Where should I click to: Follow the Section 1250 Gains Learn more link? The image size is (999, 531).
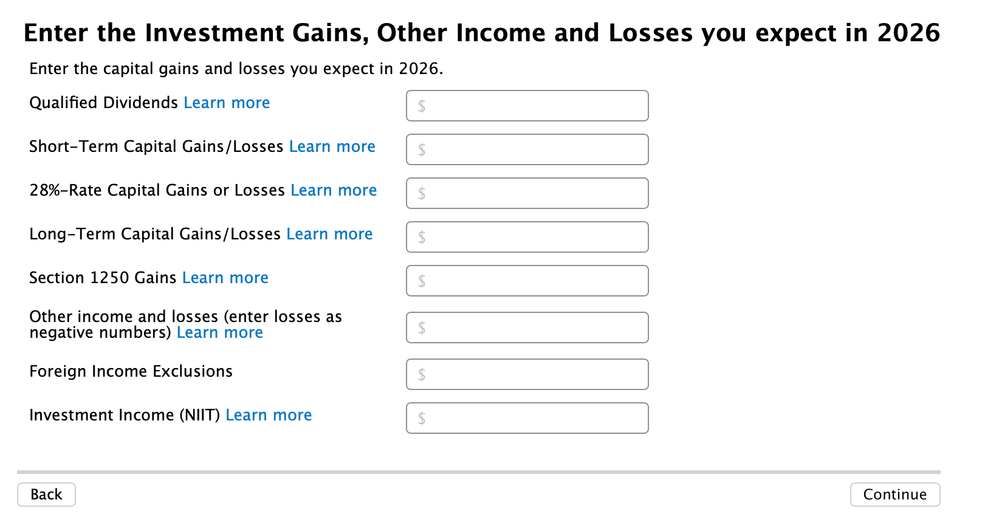coord(225,278)
